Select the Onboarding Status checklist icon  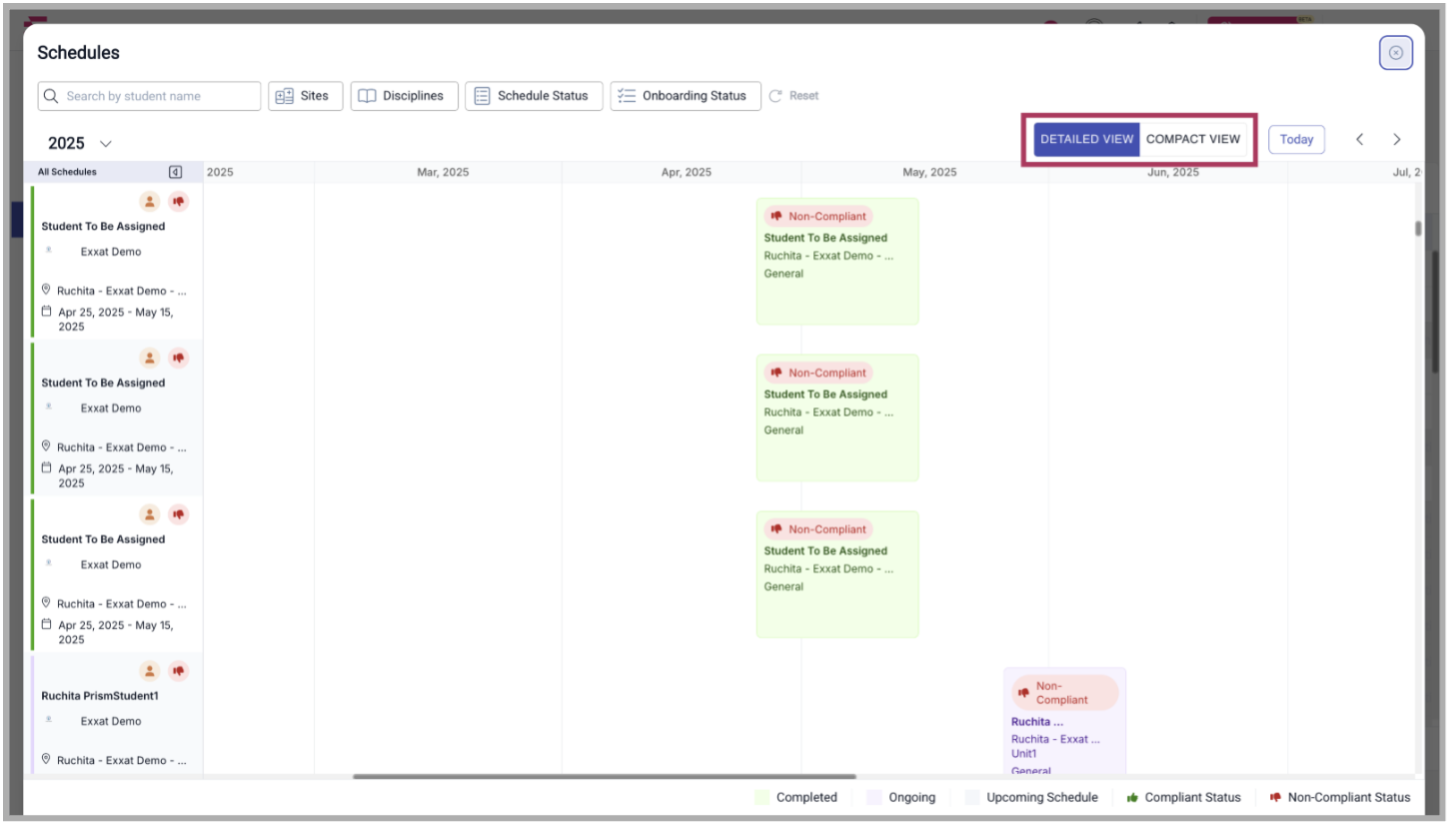[x=627, y=96]
